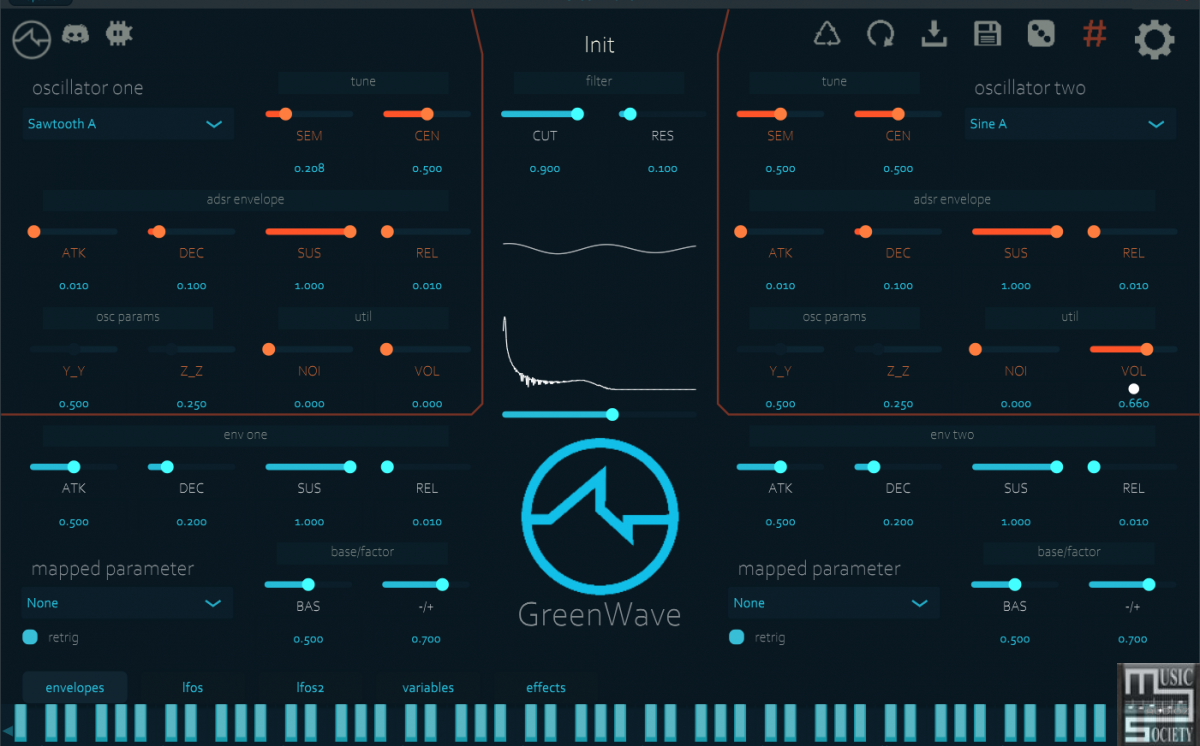Set env two -/+ factor slider
This screenshot has height=746, width=1200.
(1133, 585)
